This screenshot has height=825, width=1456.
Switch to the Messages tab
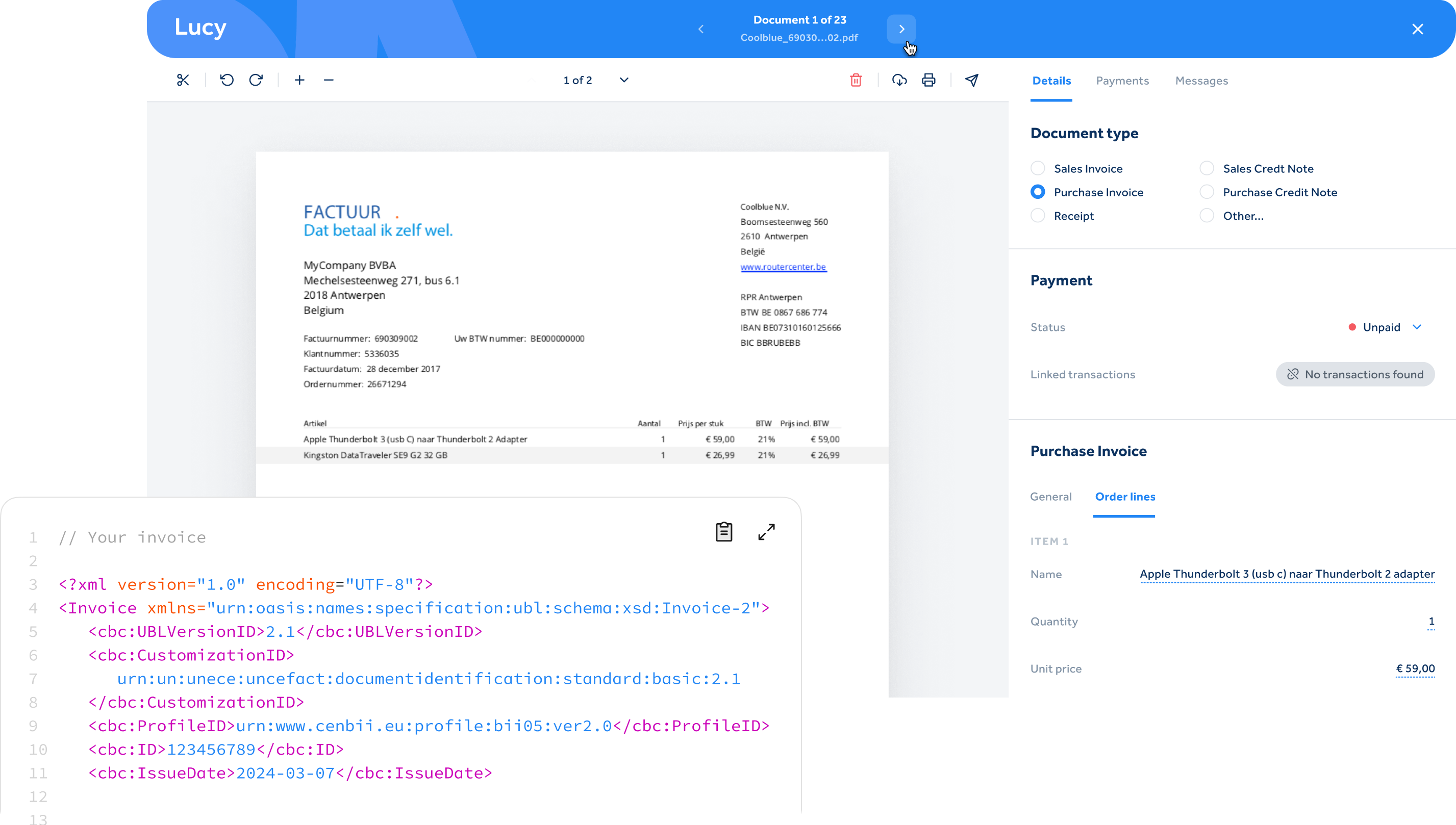[1201, 81]
